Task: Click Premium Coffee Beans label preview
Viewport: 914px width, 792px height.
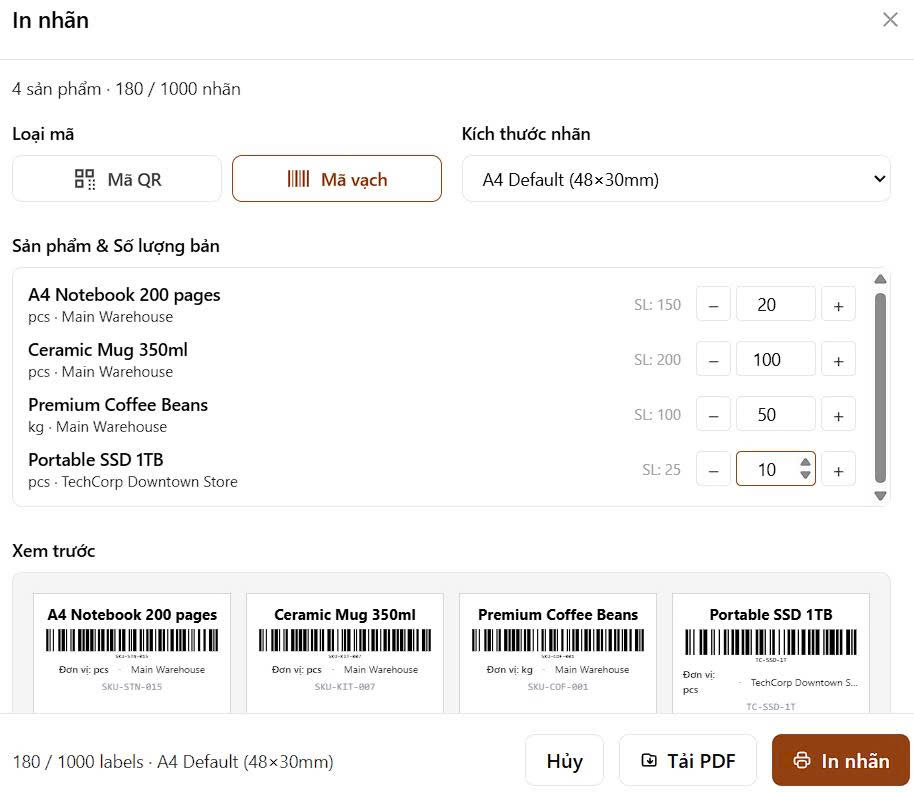Action: click(x=558, y=653)
